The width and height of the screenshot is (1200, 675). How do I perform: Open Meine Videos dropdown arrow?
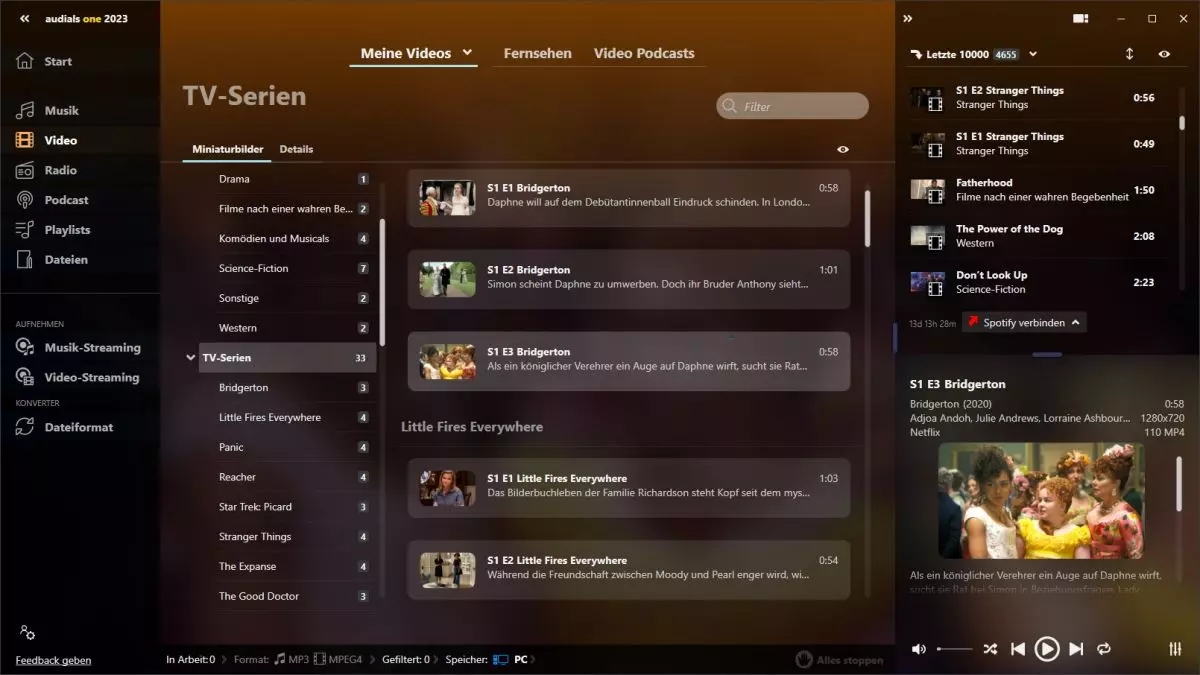click(467, 53)
